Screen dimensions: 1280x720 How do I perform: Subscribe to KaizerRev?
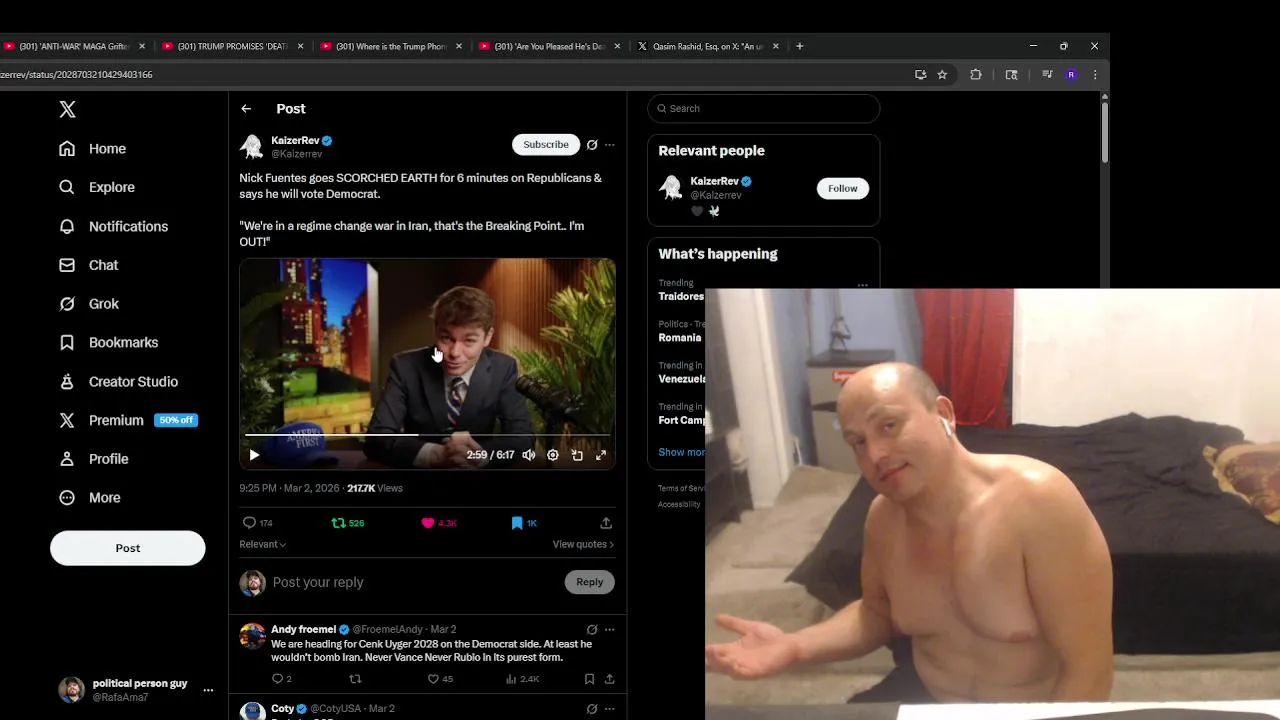[x=546, y=144]
